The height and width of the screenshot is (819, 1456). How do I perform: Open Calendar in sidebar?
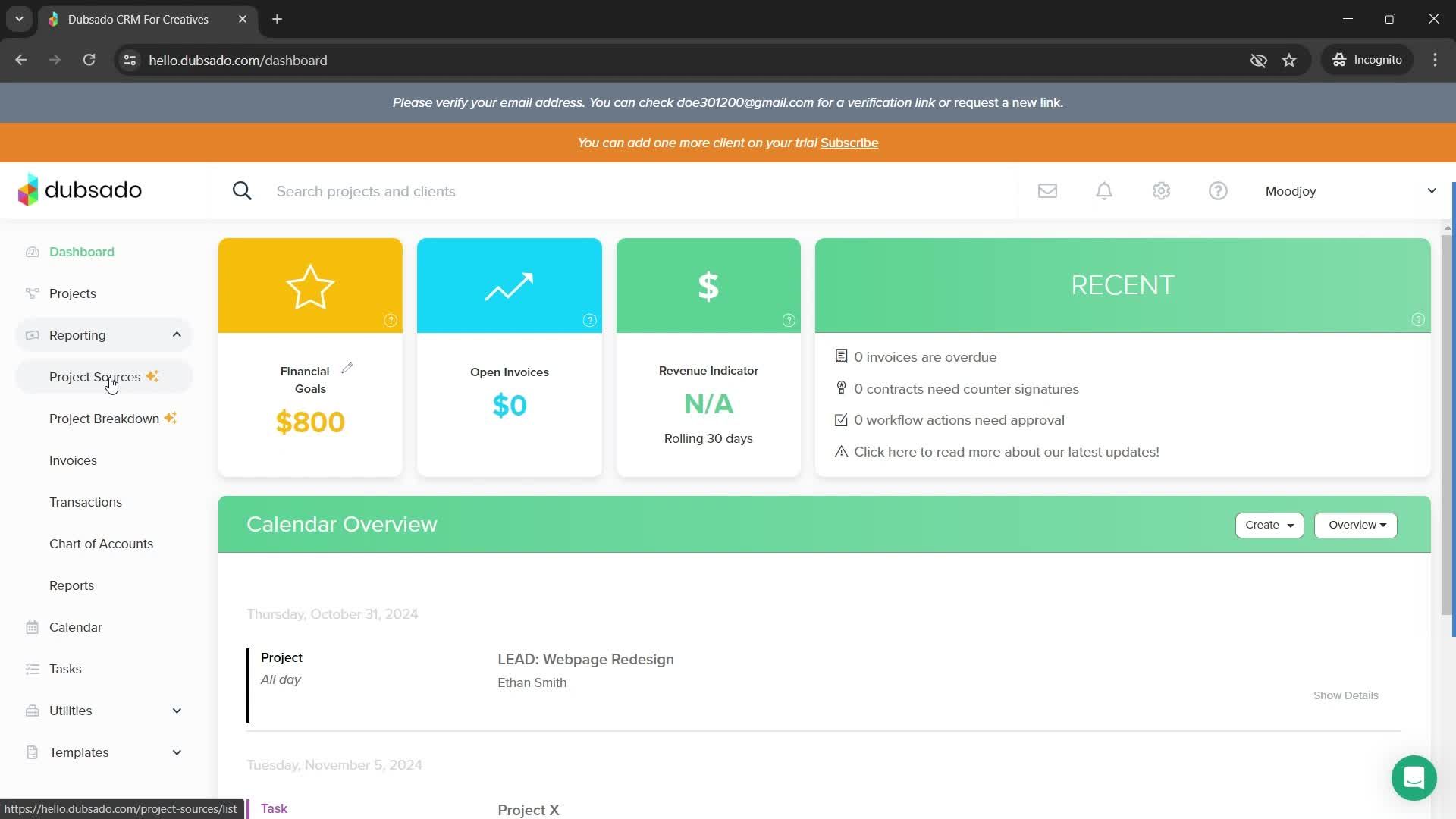click(x=75, y=627)
